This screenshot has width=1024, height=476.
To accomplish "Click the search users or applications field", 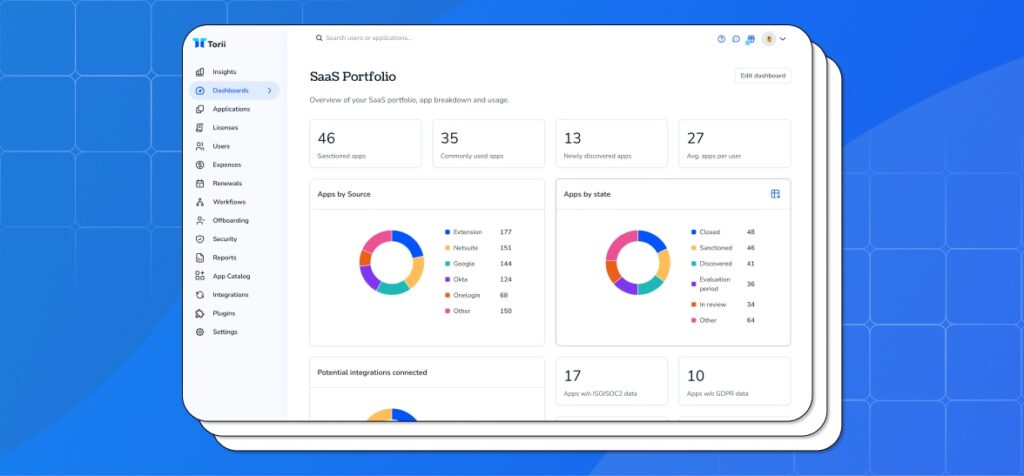I will (400, 38).
